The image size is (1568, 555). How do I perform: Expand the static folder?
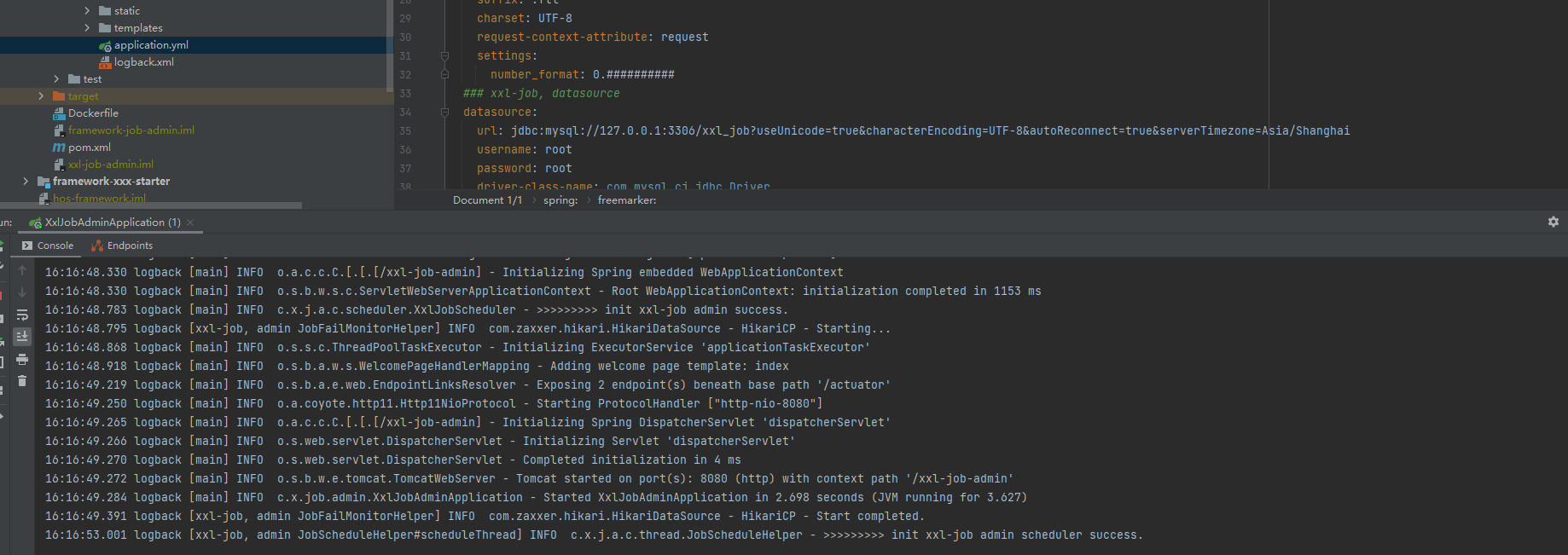click(x=87, y=11)
